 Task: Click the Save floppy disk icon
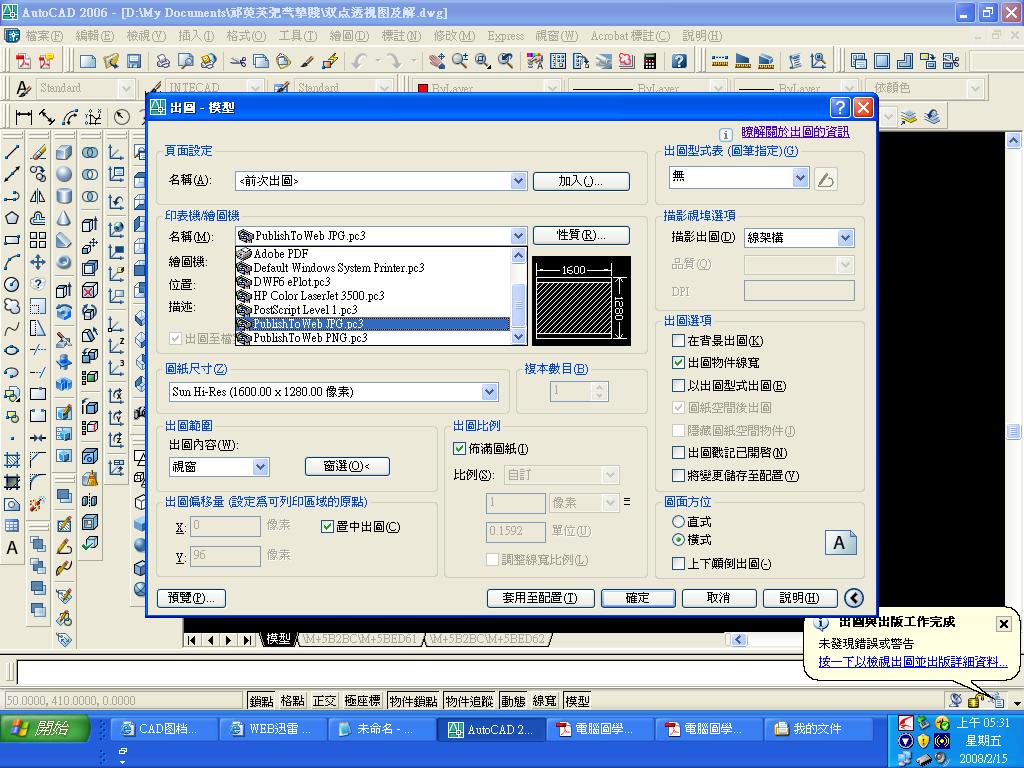click(x=134, y=61)
